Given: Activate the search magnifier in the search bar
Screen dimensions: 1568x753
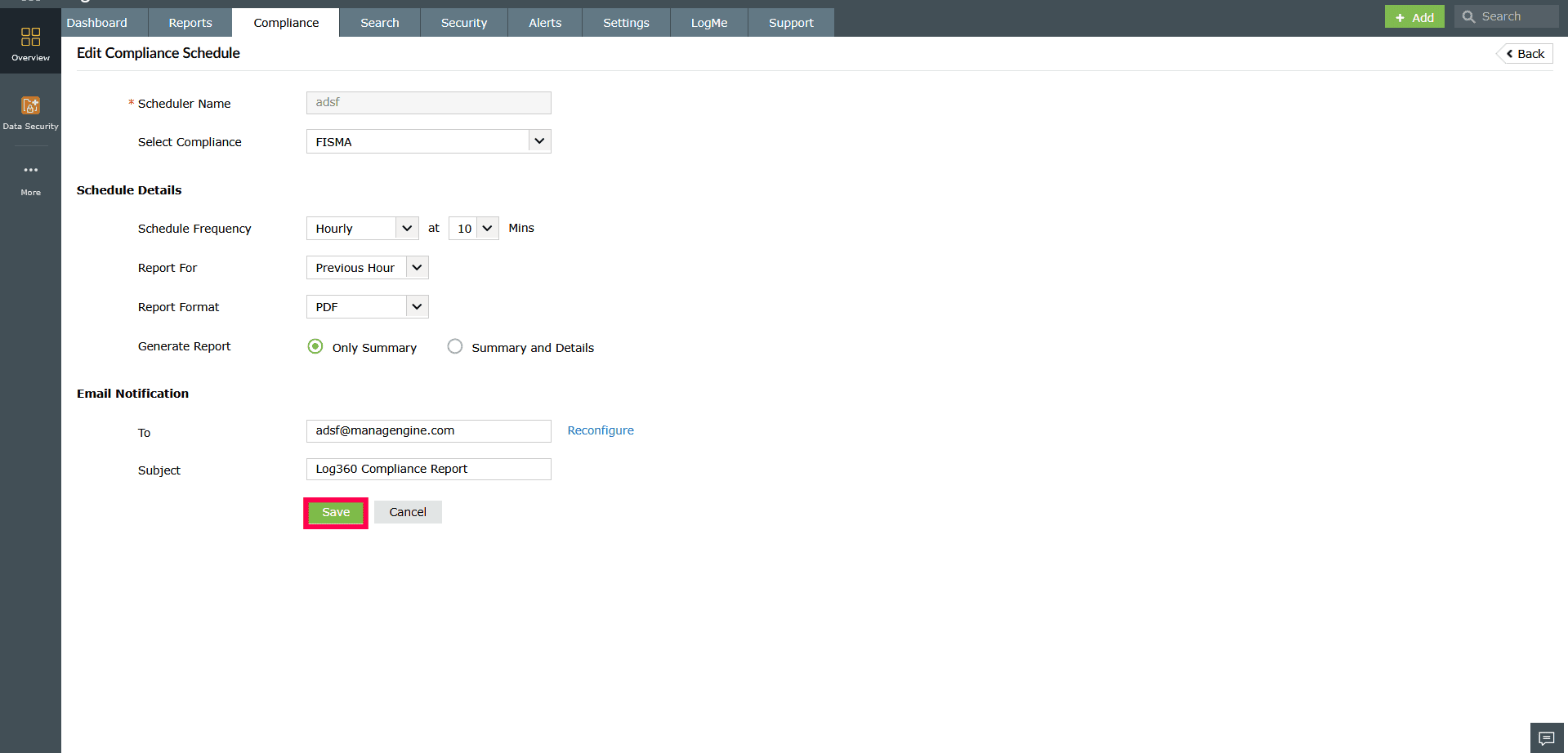Looking at the screenshot, I should 1469,16.
